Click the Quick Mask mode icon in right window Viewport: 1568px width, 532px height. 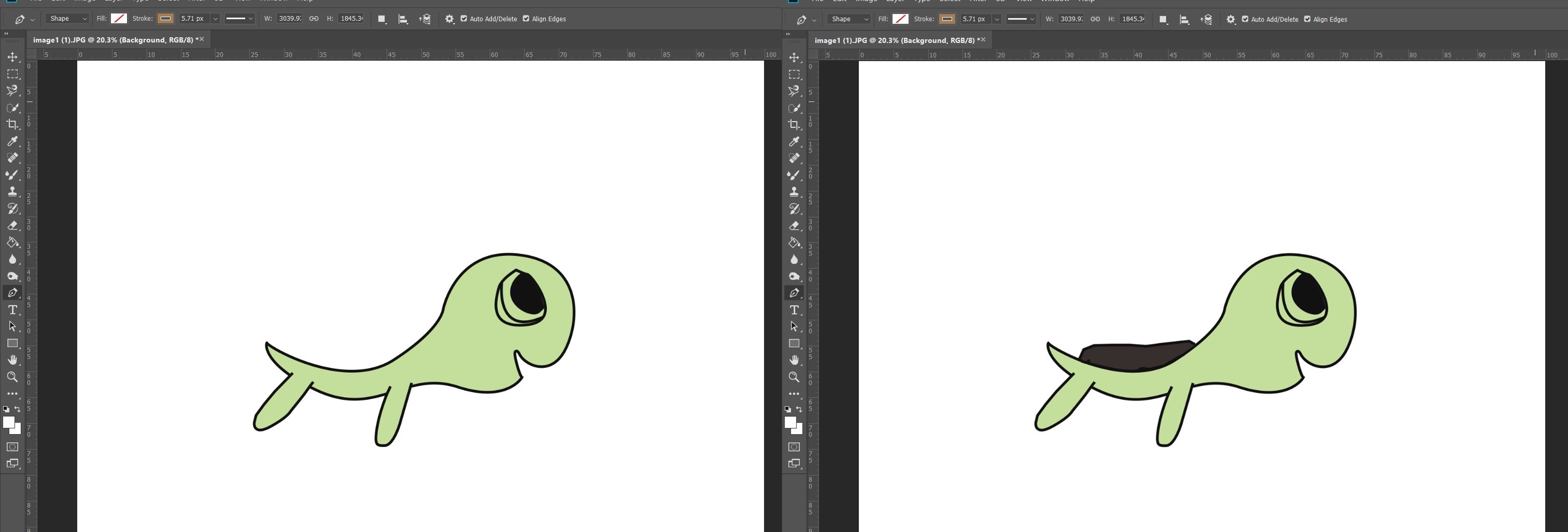[x=794, y=447]
